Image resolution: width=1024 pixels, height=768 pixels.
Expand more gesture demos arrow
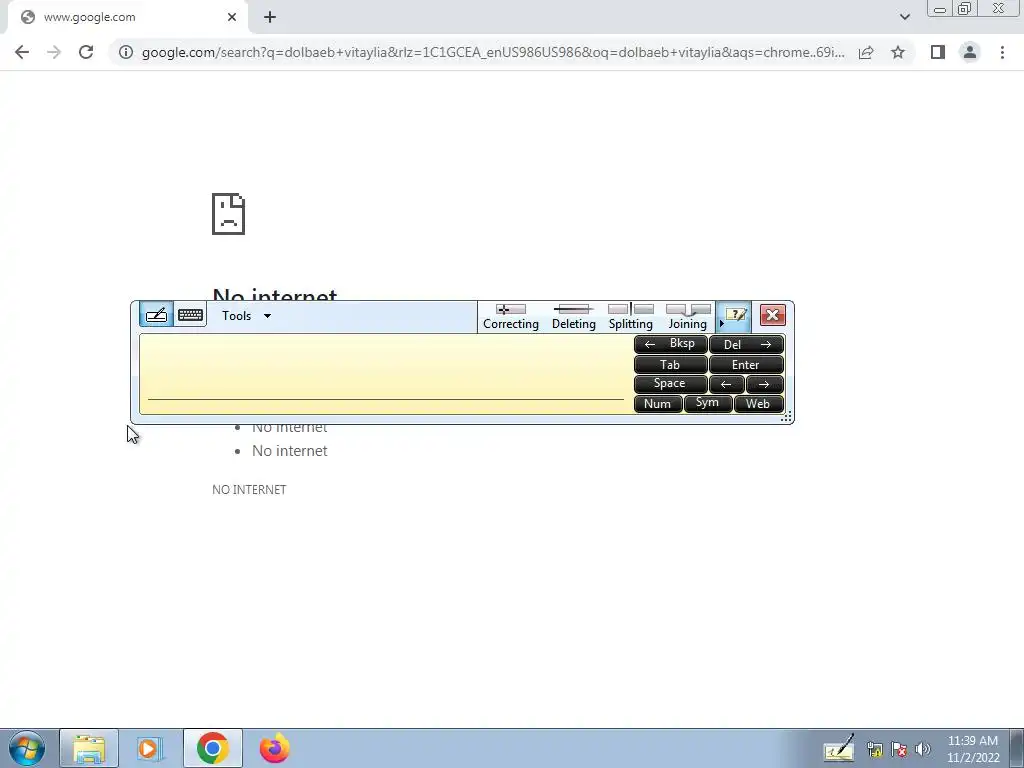(x=722, y=324)
